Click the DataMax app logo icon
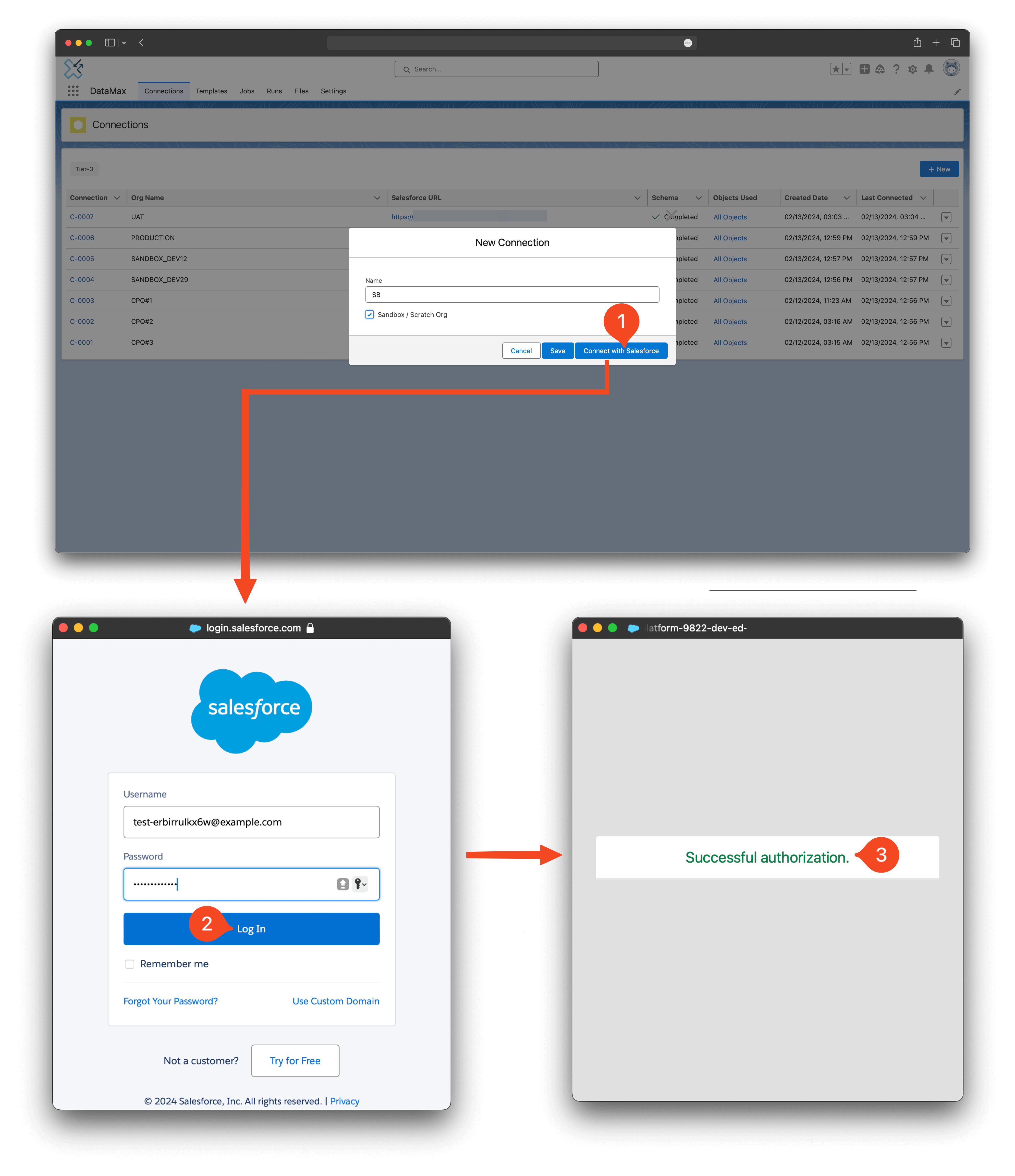This screenshot has height=1176, width=1015. 73,69
